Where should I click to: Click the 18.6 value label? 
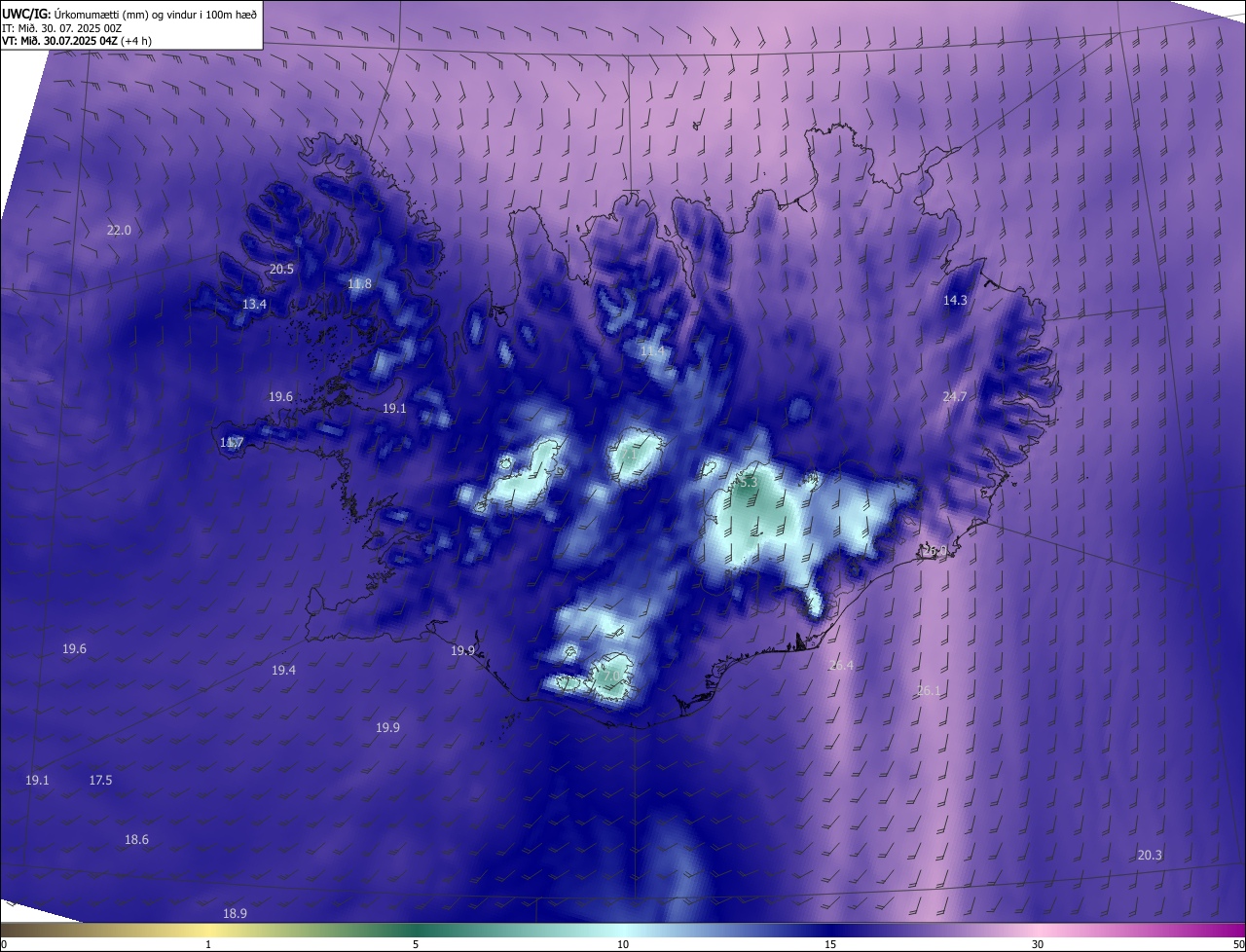click(137, 840)
